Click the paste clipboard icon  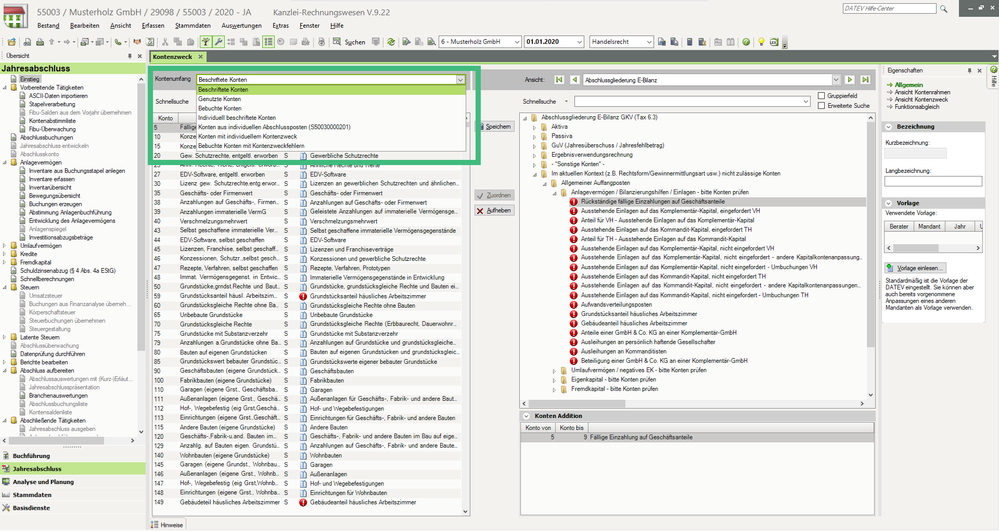pyautogui.click(x=190, y=42)
